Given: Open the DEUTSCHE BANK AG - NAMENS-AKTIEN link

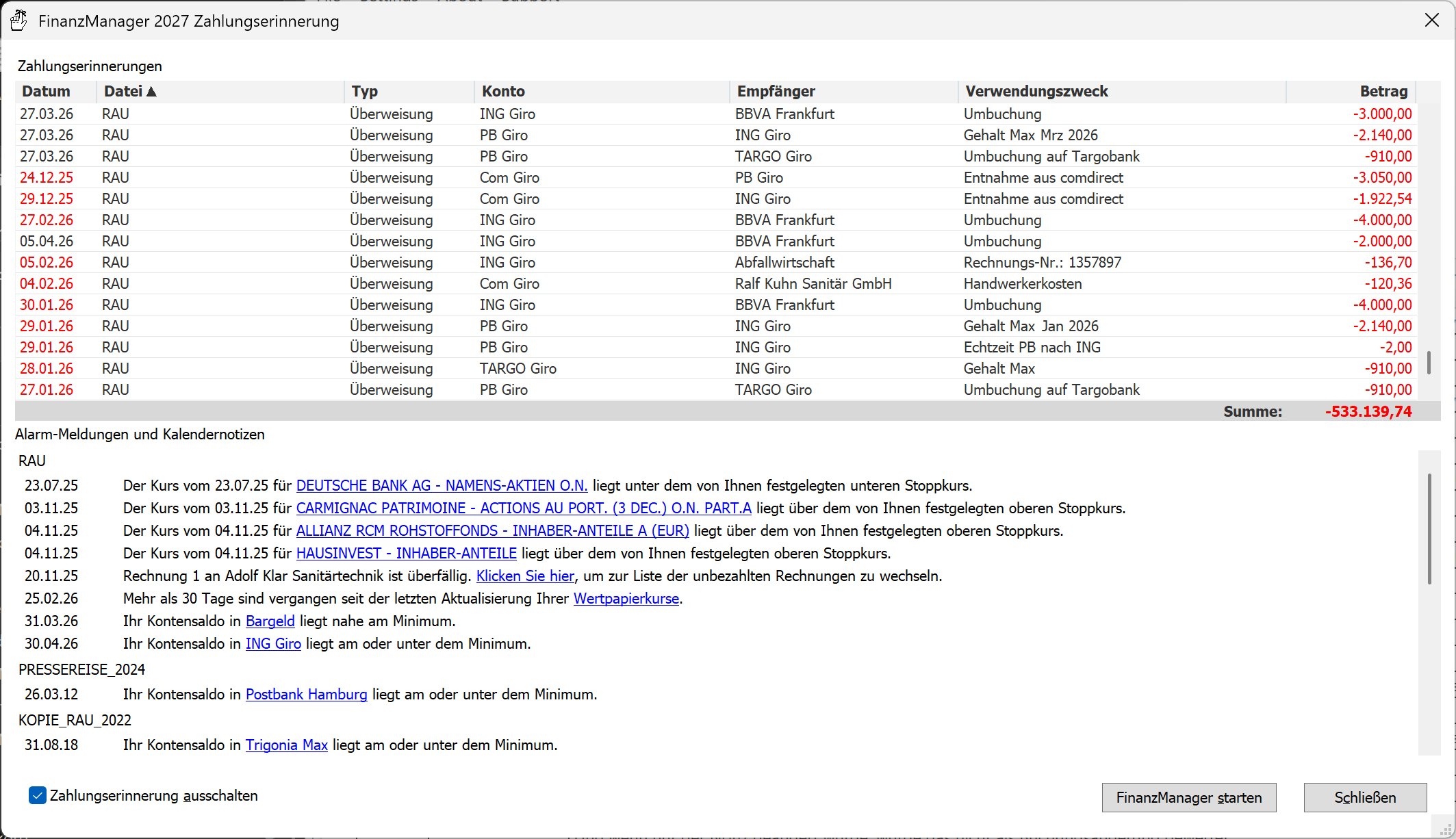Looking at the screenshot, I should coord(442,486).
